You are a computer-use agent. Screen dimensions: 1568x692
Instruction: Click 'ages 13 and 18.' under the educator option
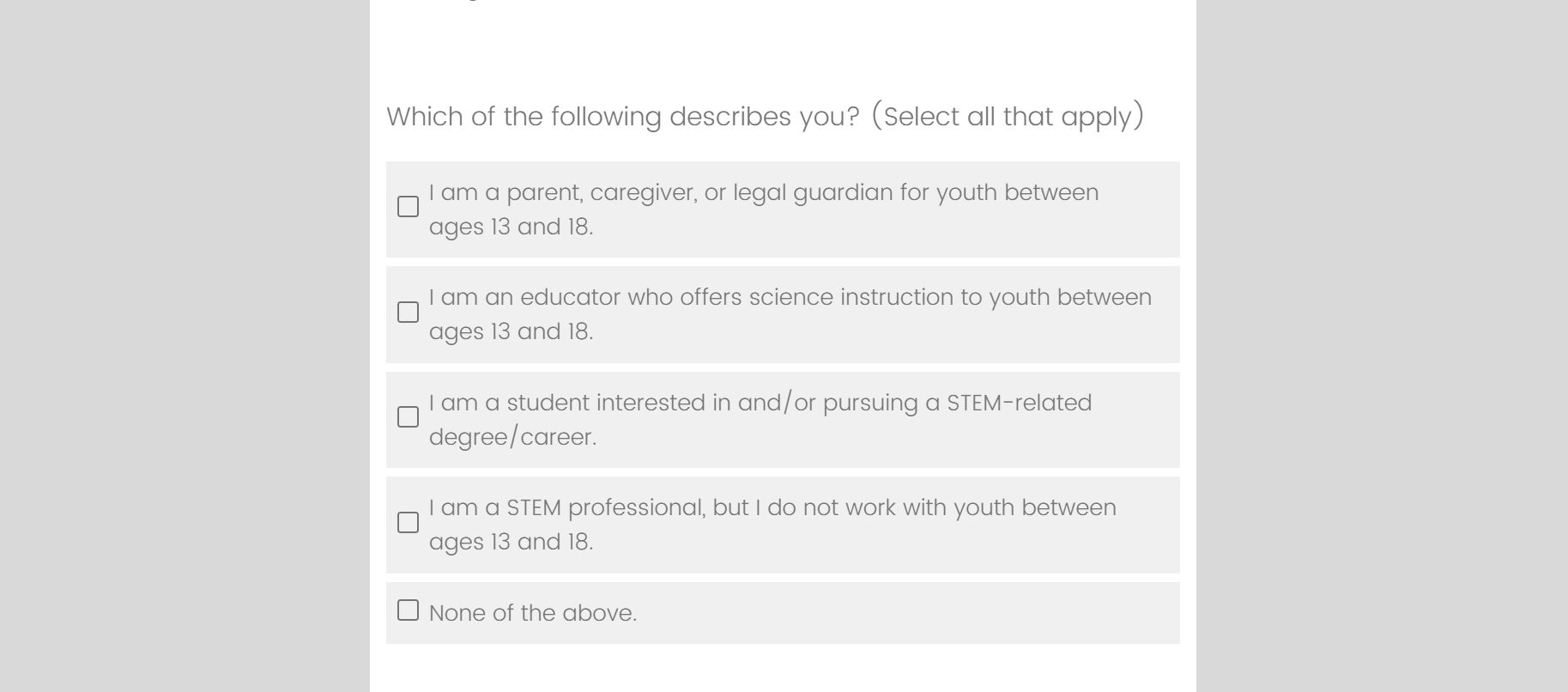click(511, 332)
